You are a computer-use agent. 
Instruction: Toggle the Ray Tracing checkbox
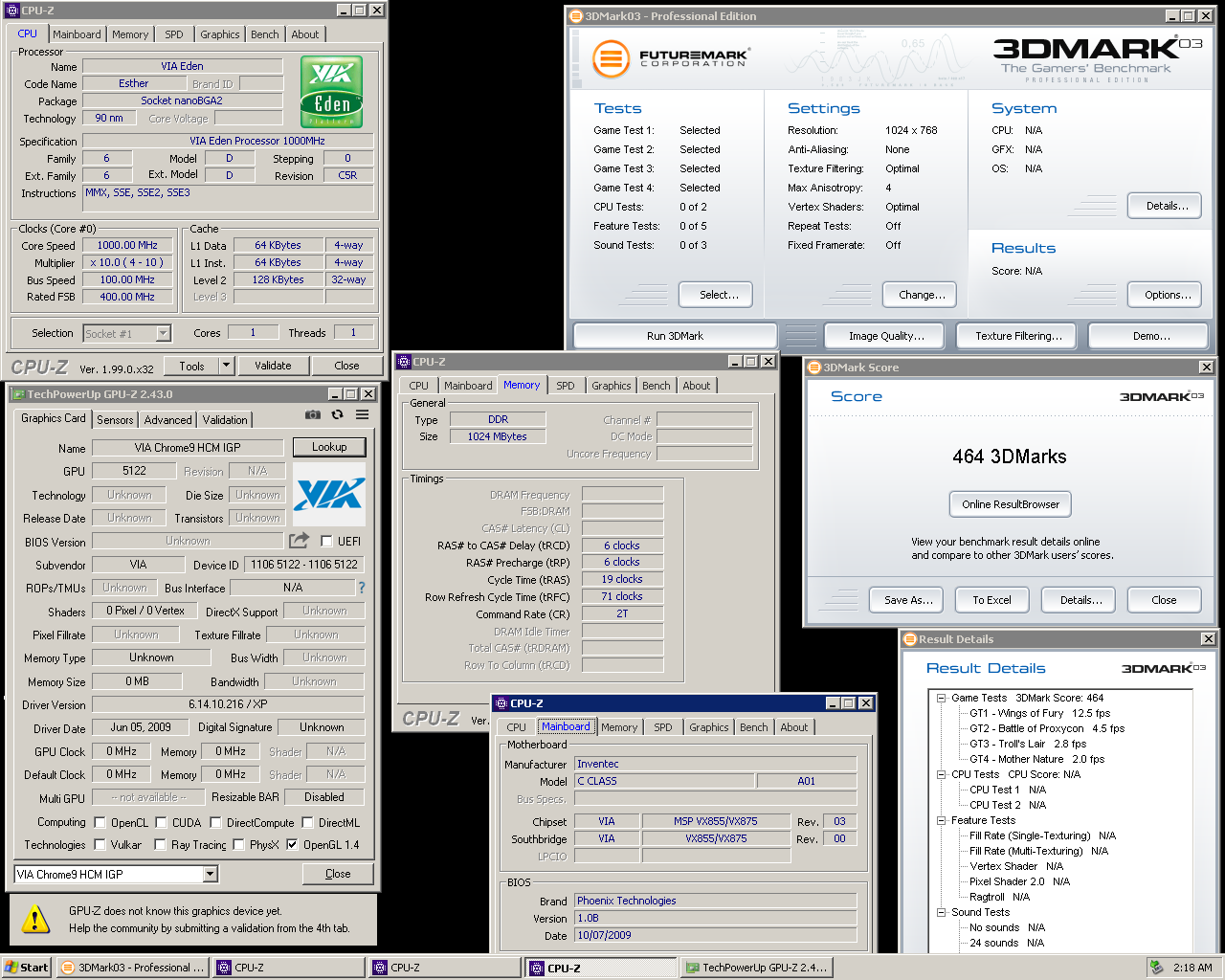160,844
